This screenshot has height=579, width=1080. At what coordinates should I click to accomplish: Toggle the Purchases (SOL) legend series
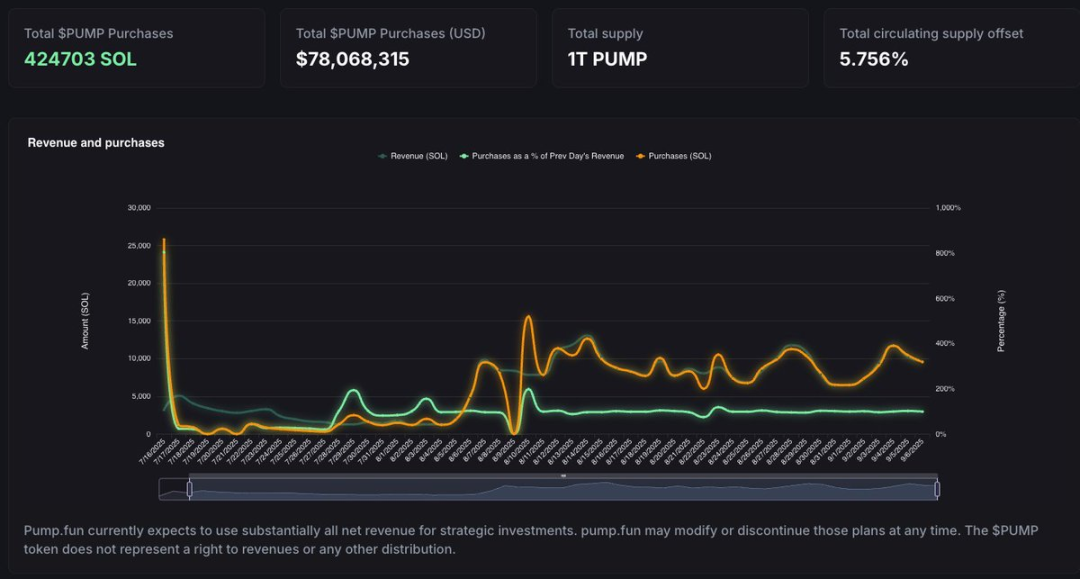click(679, 156)
